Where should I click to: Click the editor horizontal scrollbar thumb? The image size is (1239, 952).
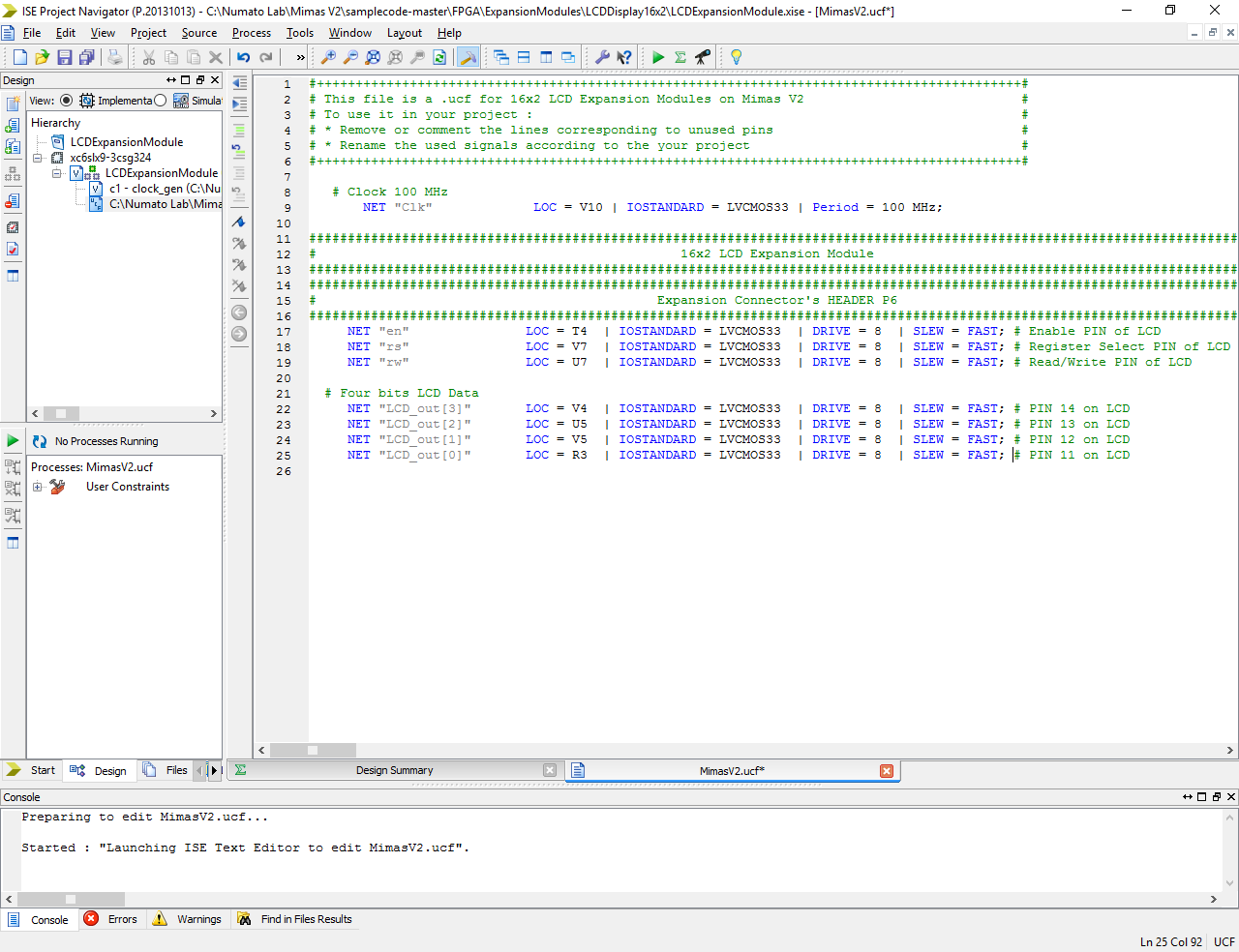[313, 750]
